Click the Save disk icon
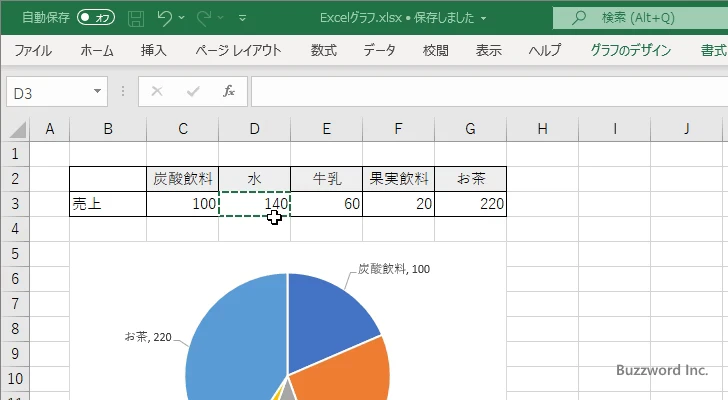The height and width of the screenshot is (400, 728). (136, 18)
